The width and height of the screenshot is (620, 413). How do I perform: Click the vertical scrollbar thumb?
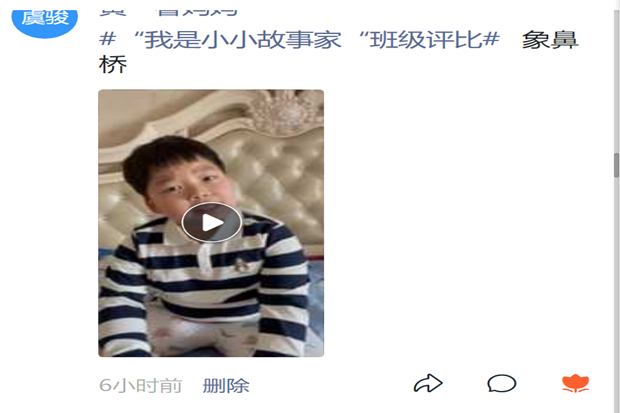click(x=616, y=165)
